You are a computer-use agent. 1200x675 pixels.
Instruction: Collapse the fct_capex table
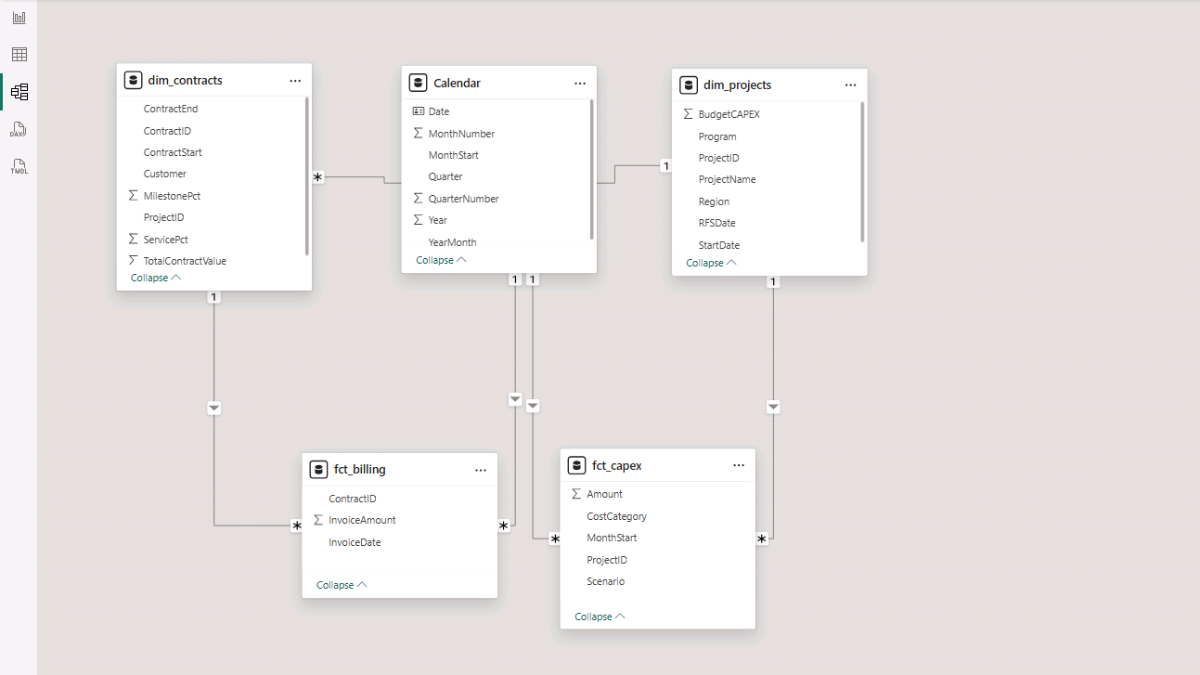[599, 617]
